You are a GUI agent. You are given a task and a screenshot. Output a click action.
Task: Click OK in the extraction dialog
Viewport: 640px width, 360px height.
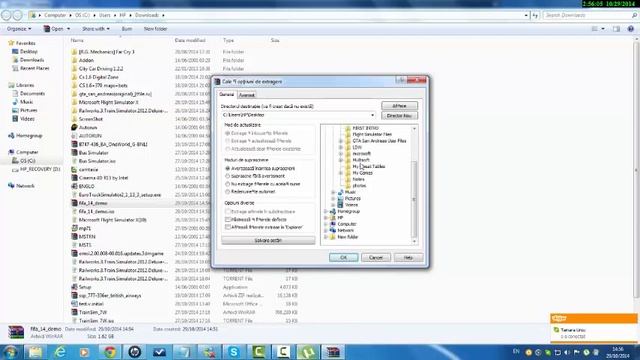343,258
